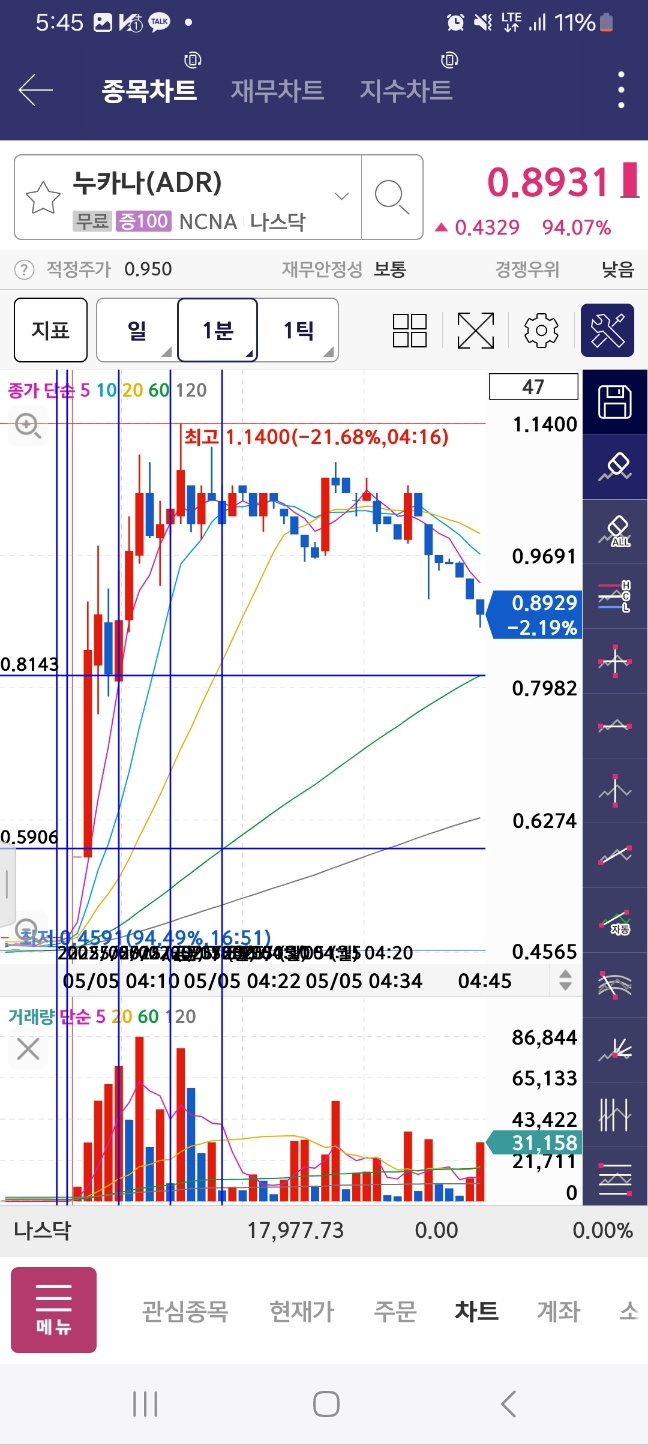Viewport: 648px width, 1445px height.
Task: Select the multiple horizontal lines tool
Action: click(x=615, y=1178)
